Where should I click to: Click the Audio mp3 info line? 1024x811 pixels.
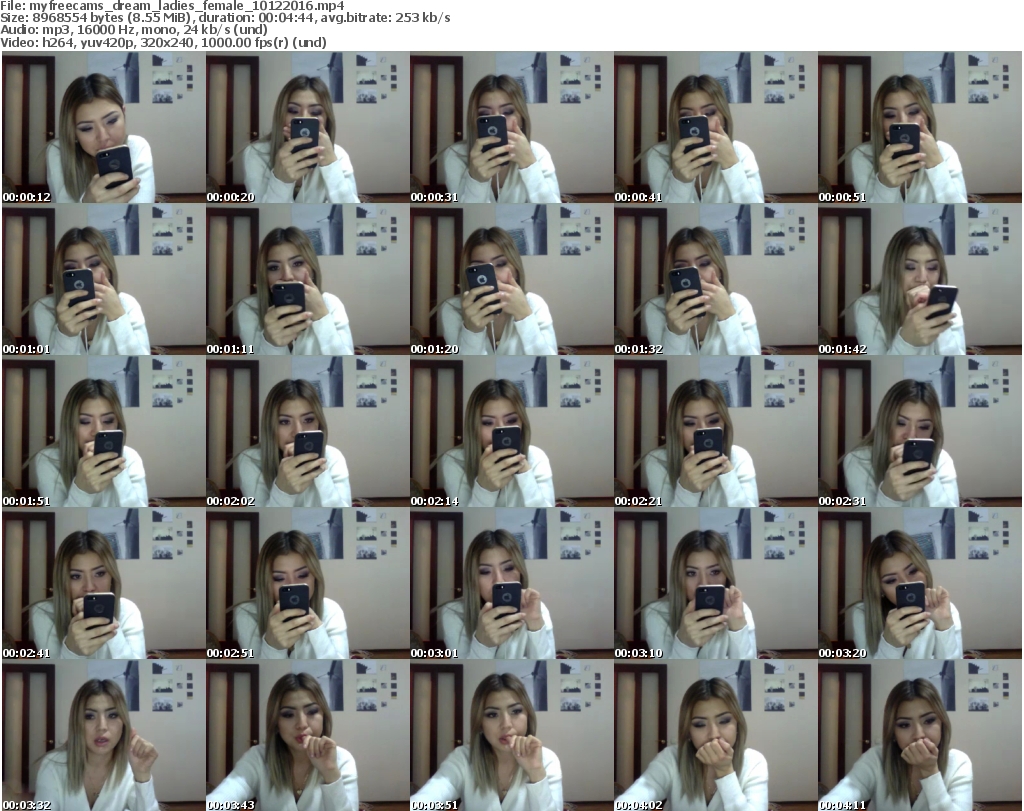(x=134, y=30)
